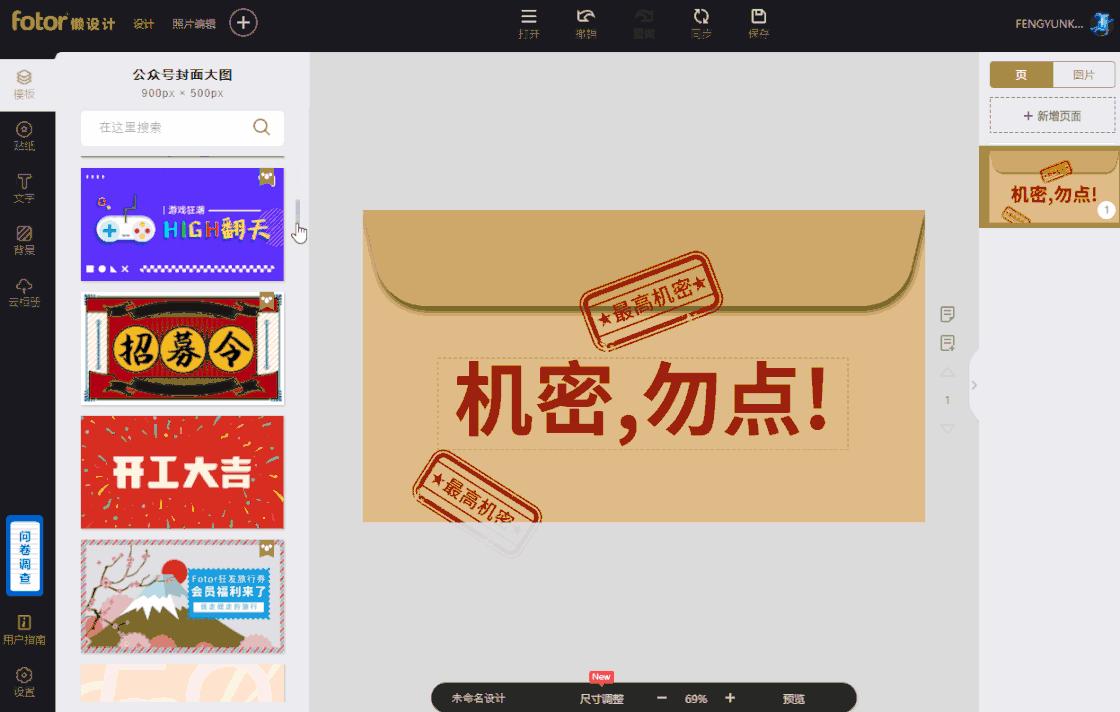Move page down with down arrow
1120x712 pixels.
(x=947, y=428)
